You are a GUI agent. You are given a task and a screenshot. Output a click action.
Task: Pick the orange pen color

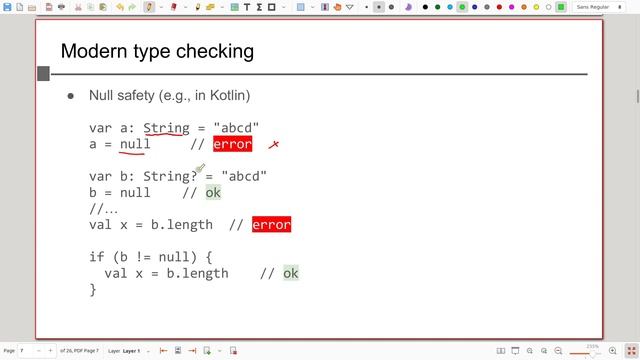(524, 7)
